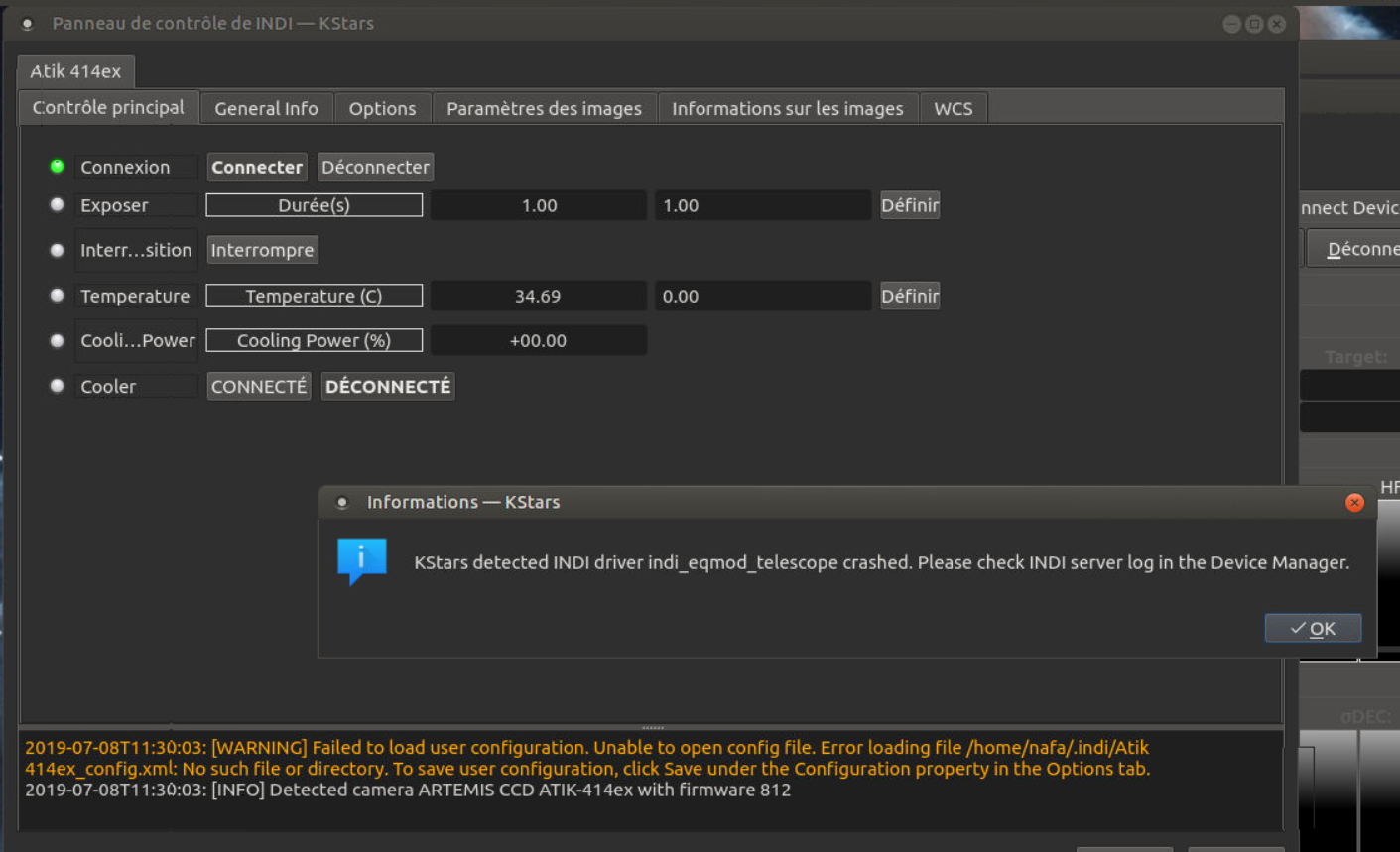1400x852 pixels.
Task: Click the Temperature (C) label box
Action: [314, 296]
